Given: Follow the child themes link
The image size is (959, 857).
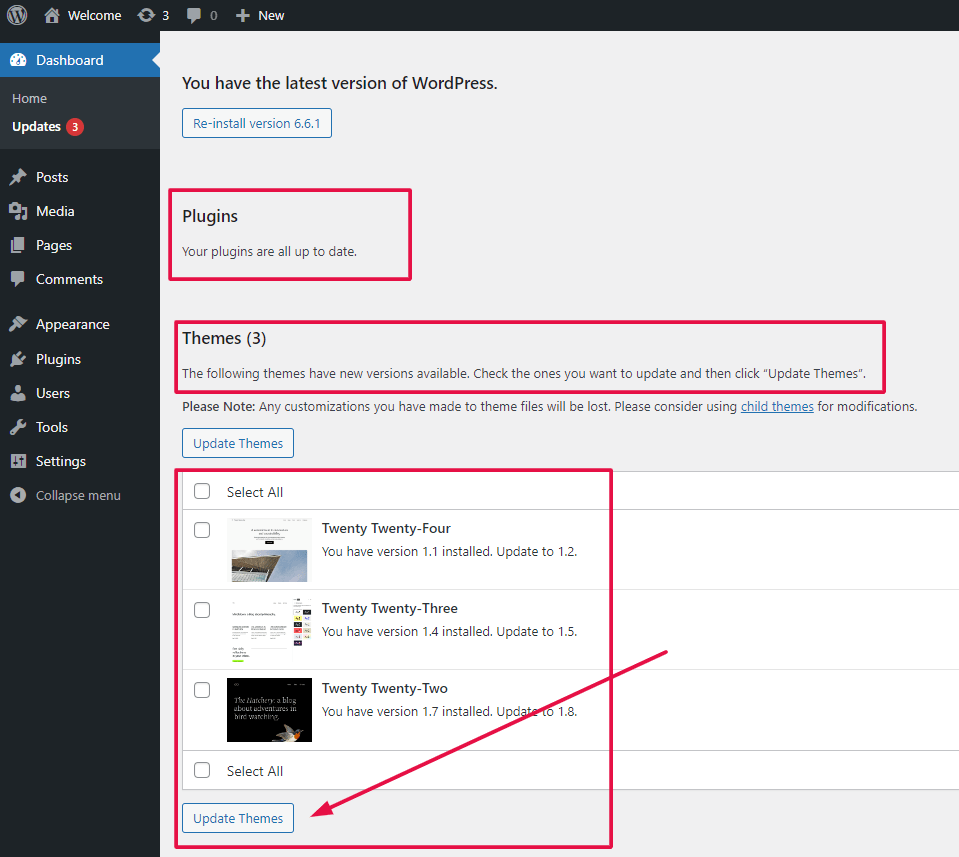Looking at the screenshot, I should pyautogui.click(x=777, y=406).
